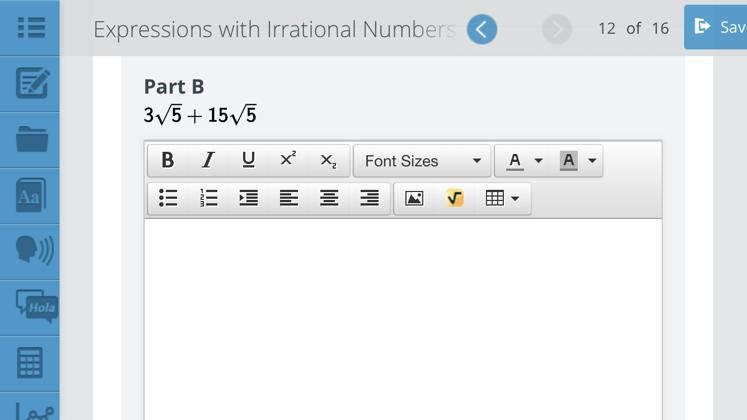Click the Save button
The image size is (747, 420).
tap(716, 27)
